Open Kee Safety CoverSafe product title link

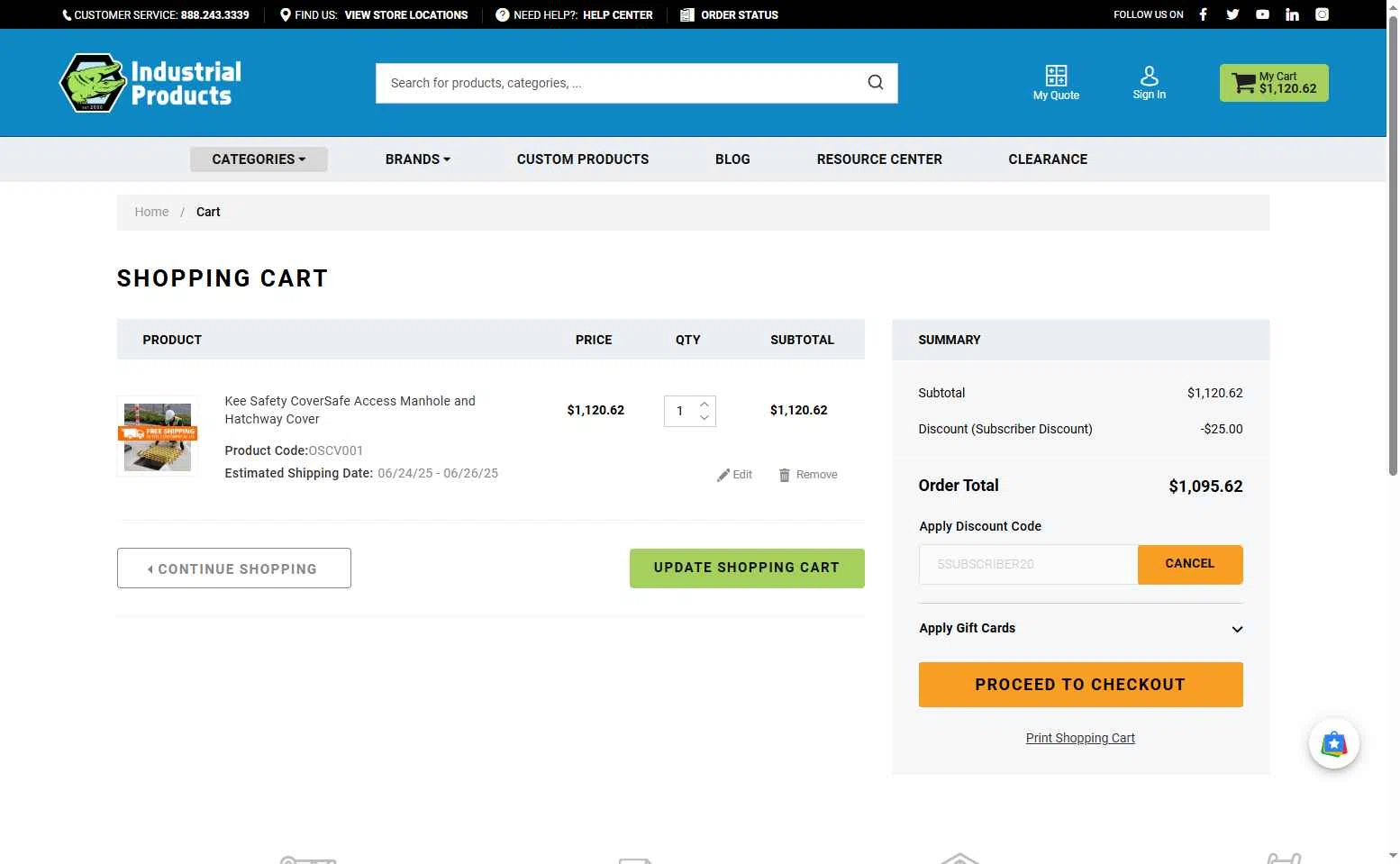coord(350,410)
